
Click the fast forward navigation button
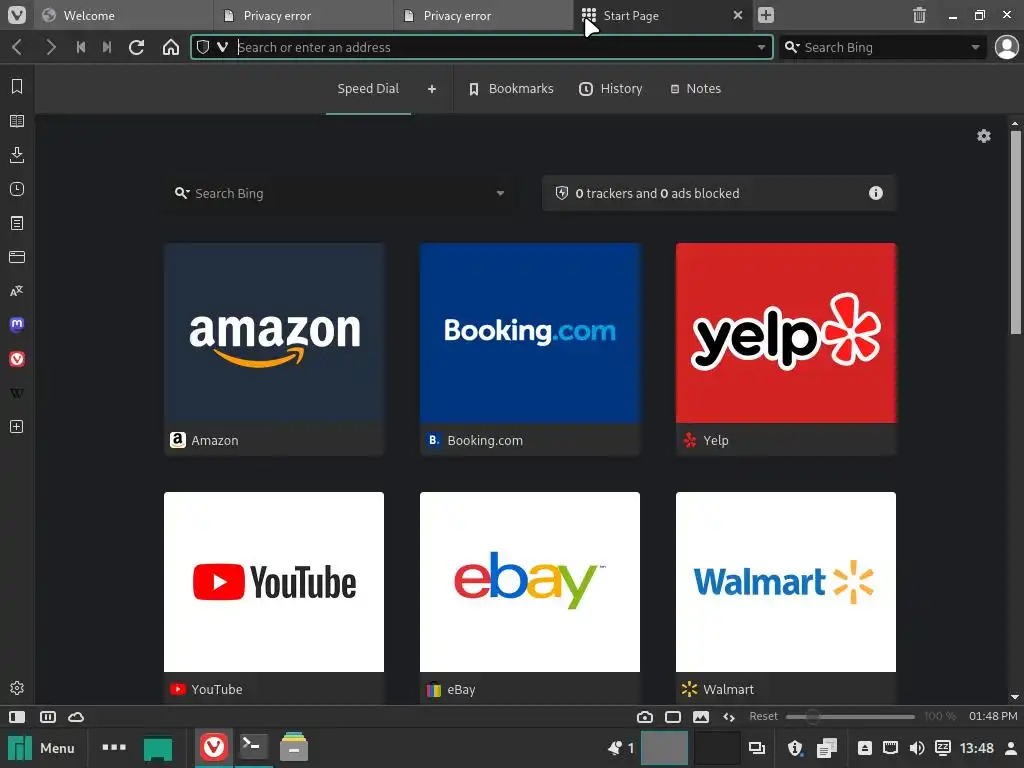[x=107, y=47]
